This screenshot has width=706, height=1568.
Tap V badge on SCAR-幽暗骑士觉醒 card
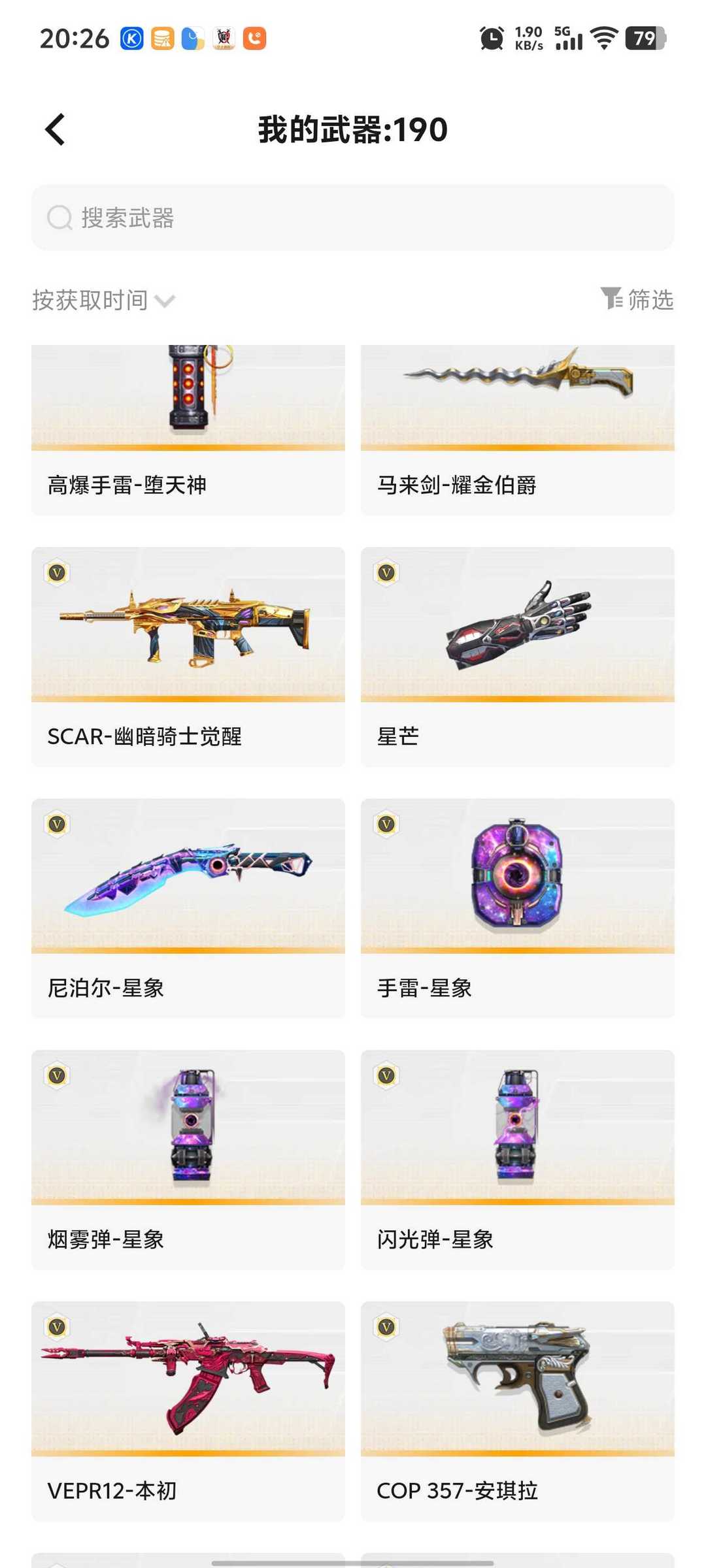pyautogui.click(x=58, y=573)
